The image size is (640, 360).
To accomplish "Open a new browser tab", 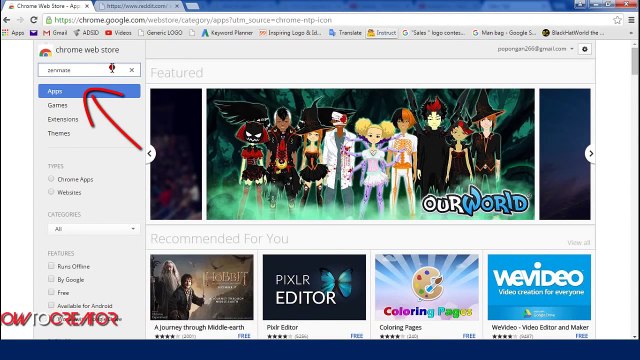I will (x=192, y=6).
